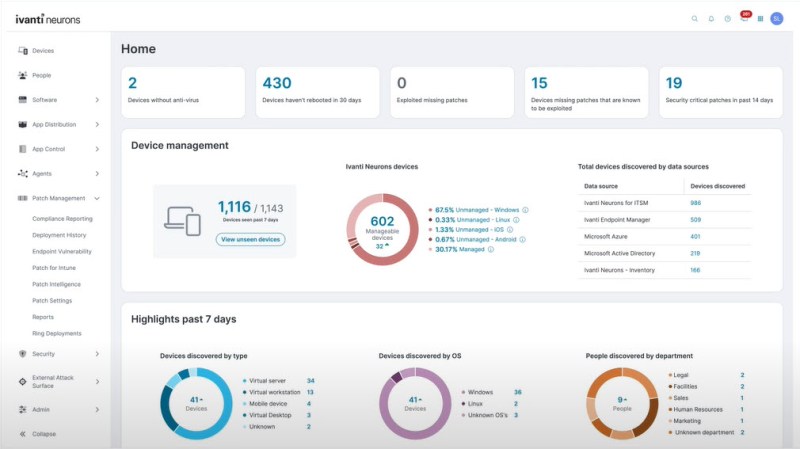Image resolution: width=800 pixels, height=449 pixels.
Task: Open the 15 devices missing patches card
Action: tap(586, 92)
